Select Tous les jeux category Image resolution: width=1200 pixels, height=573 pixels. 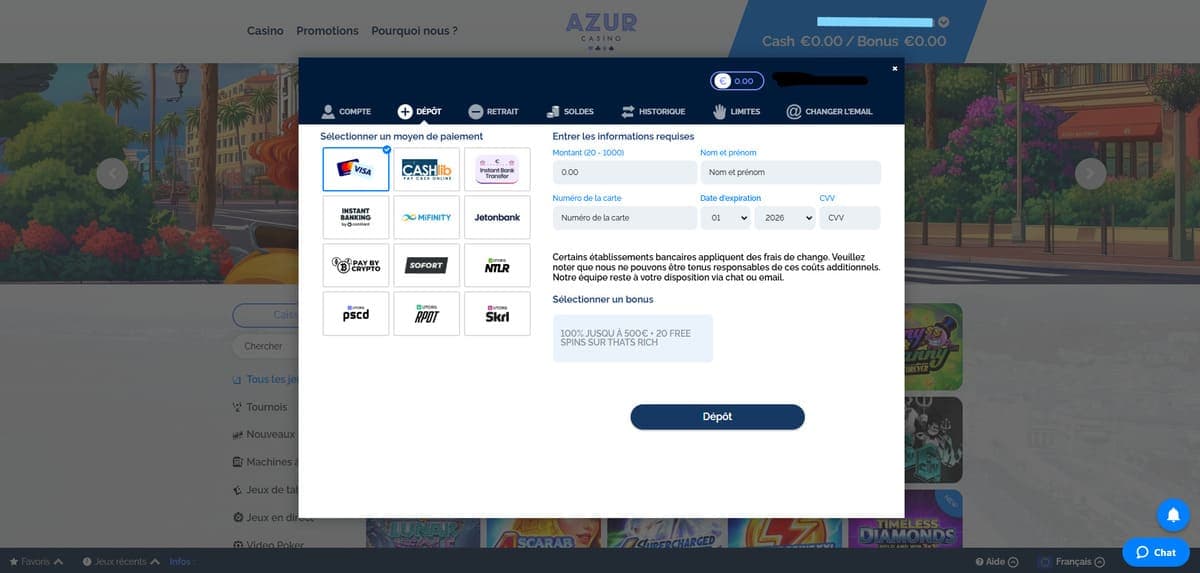[x=265, y=379]
